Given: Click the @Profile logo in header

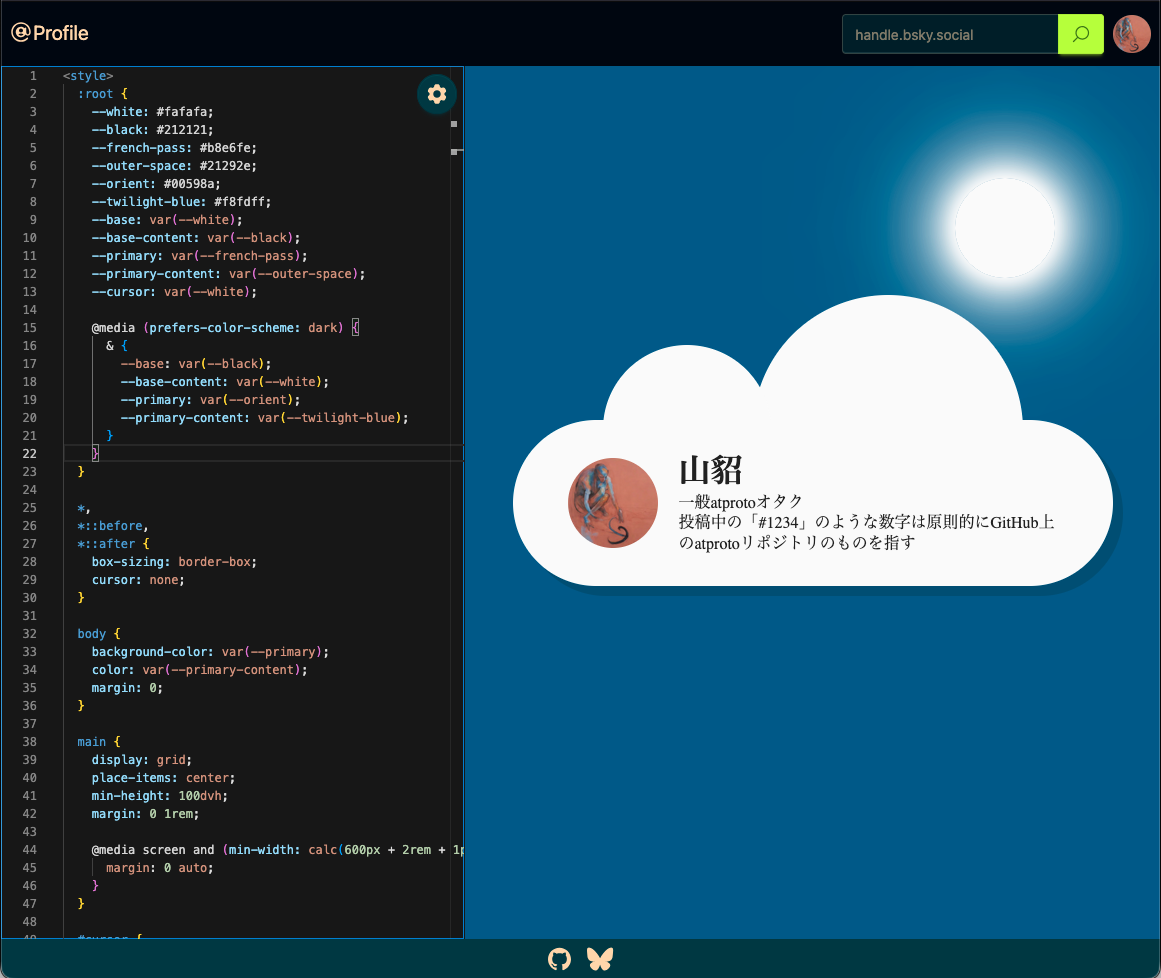Looking at the screenshot, I should pyautogui.click(x=50, y=33).
